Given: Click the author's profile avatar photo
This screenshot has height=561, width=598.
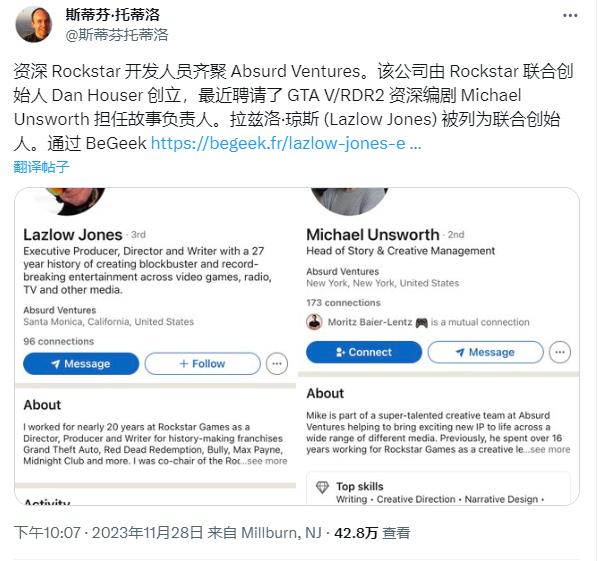Looking at the screenshot, I should coord(34,24).
